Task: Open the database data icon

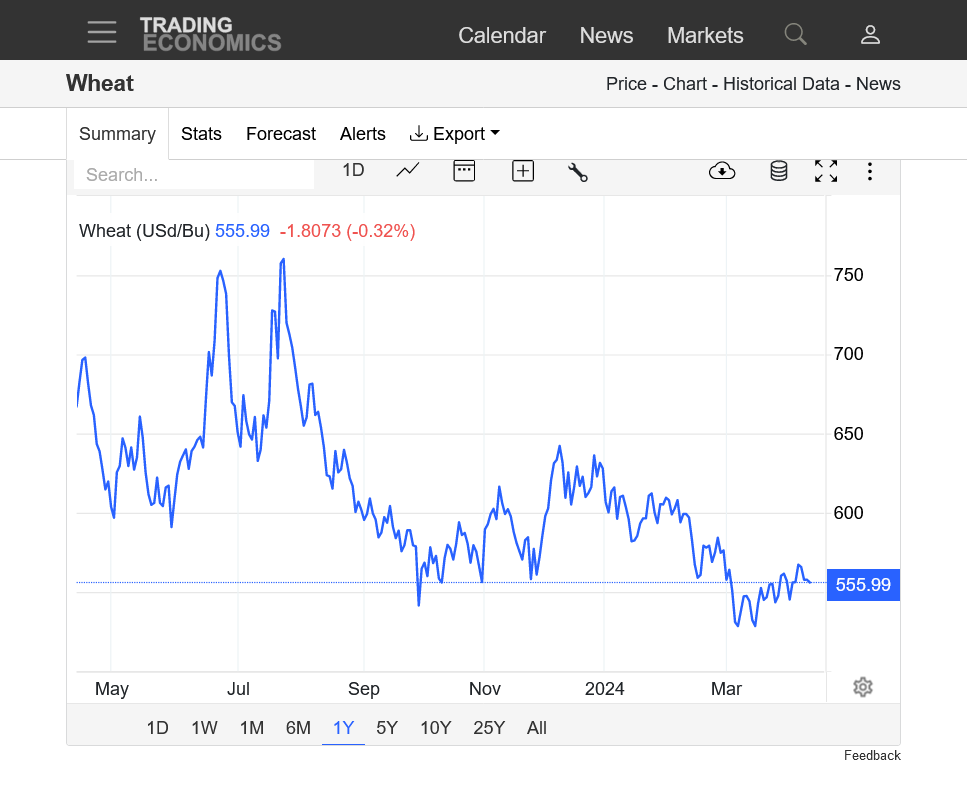Action: click(x=778, y=171)
